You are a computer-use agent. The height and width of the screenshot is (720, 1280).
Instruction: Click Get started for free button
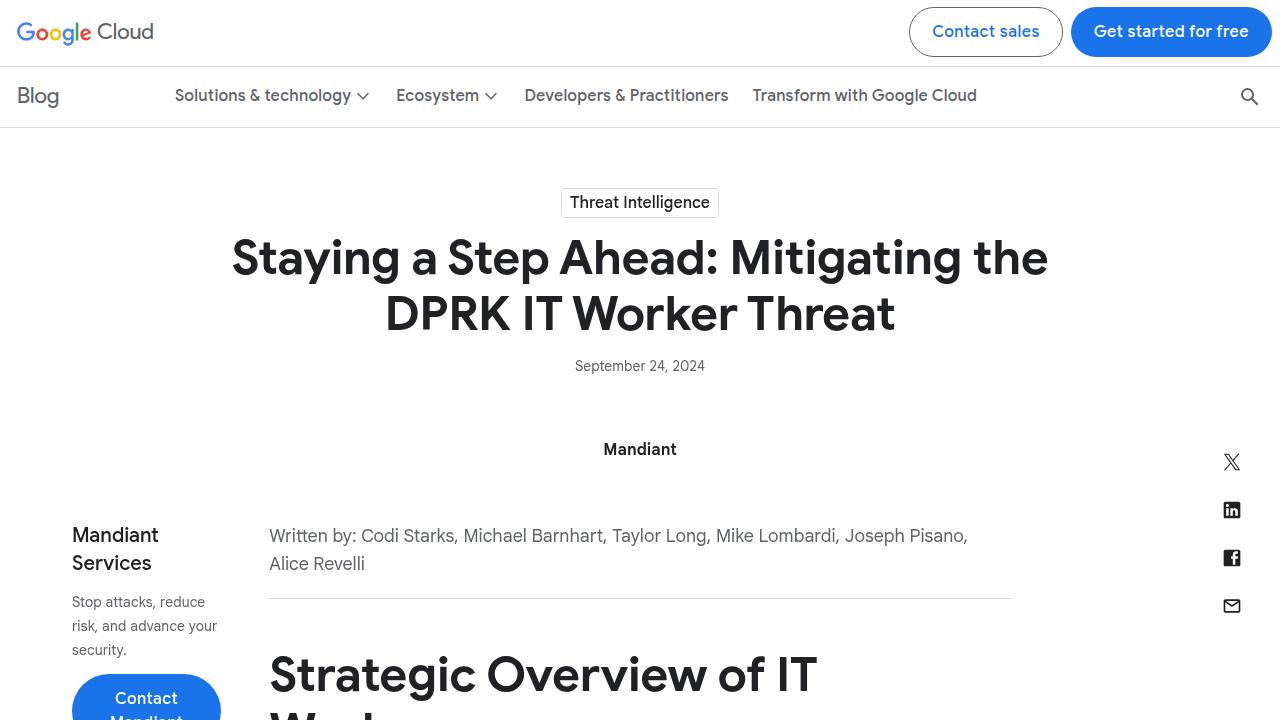point(1171,32)
